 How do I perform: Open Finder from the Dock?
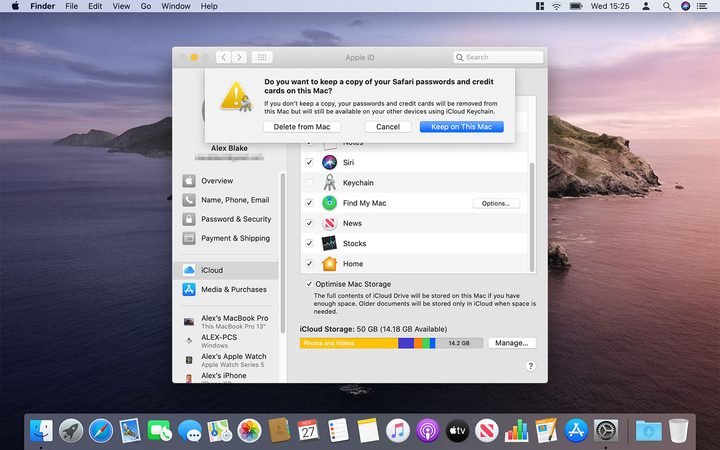point(41,431)
